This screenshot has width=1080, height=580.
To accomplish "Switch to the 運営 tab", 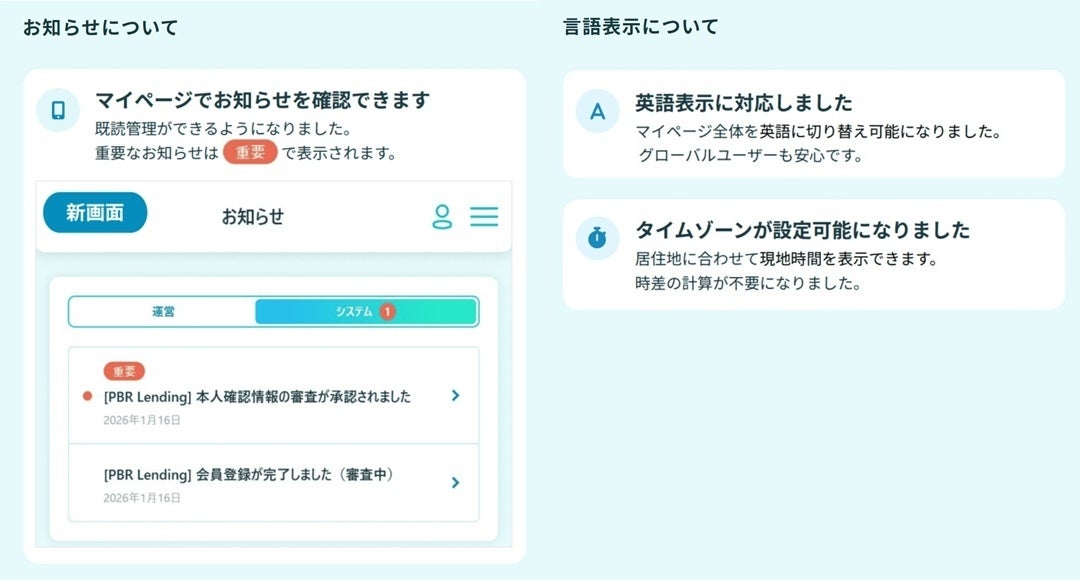I will click(163, 311).
